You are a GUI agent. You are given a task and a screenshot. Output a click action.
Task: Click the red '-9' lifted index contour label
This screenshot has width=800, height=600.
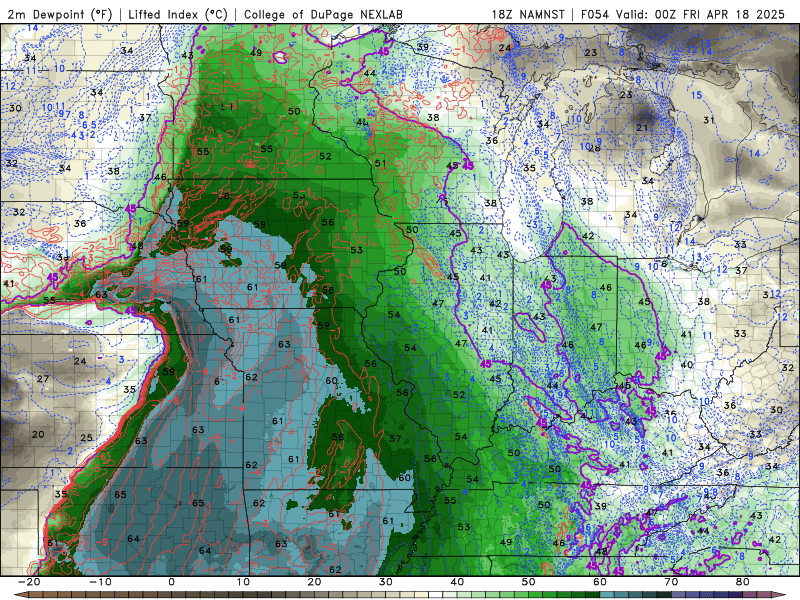[x=102, y=542]
